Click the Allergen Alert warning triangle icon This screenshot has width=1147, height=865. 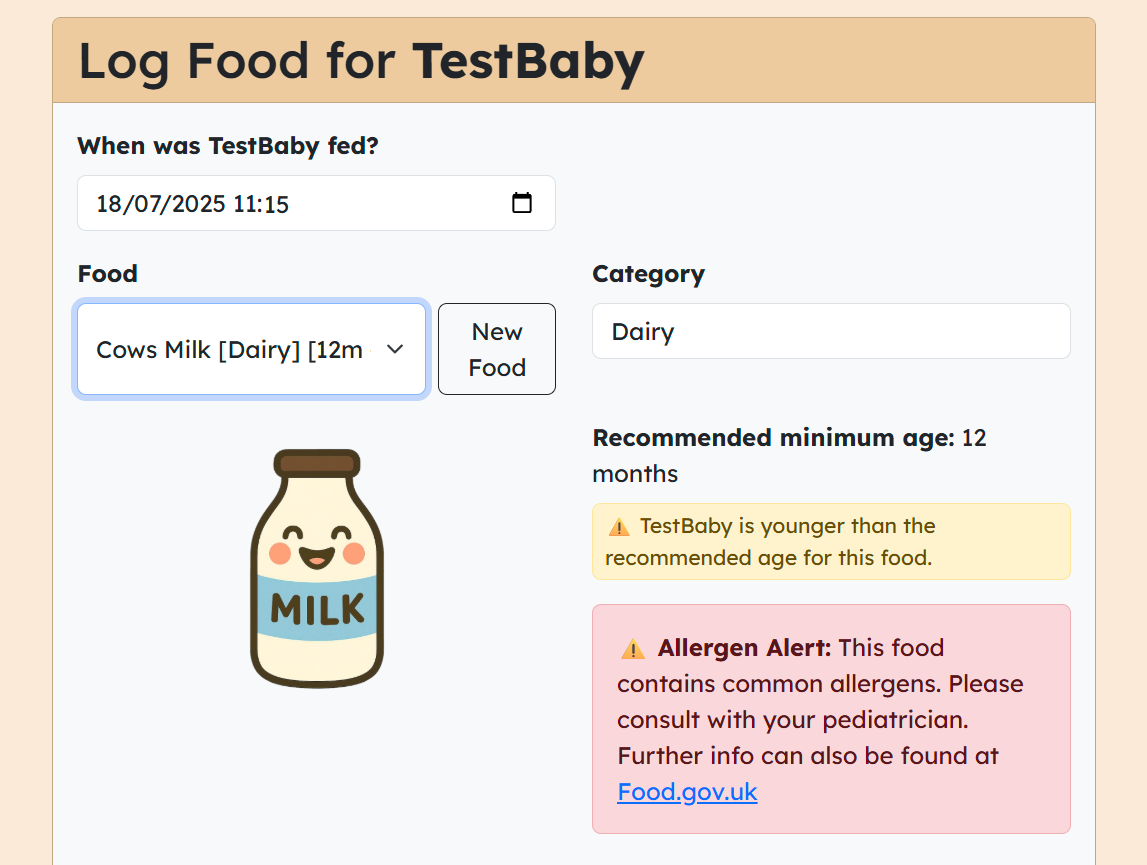tap(633, 648)
